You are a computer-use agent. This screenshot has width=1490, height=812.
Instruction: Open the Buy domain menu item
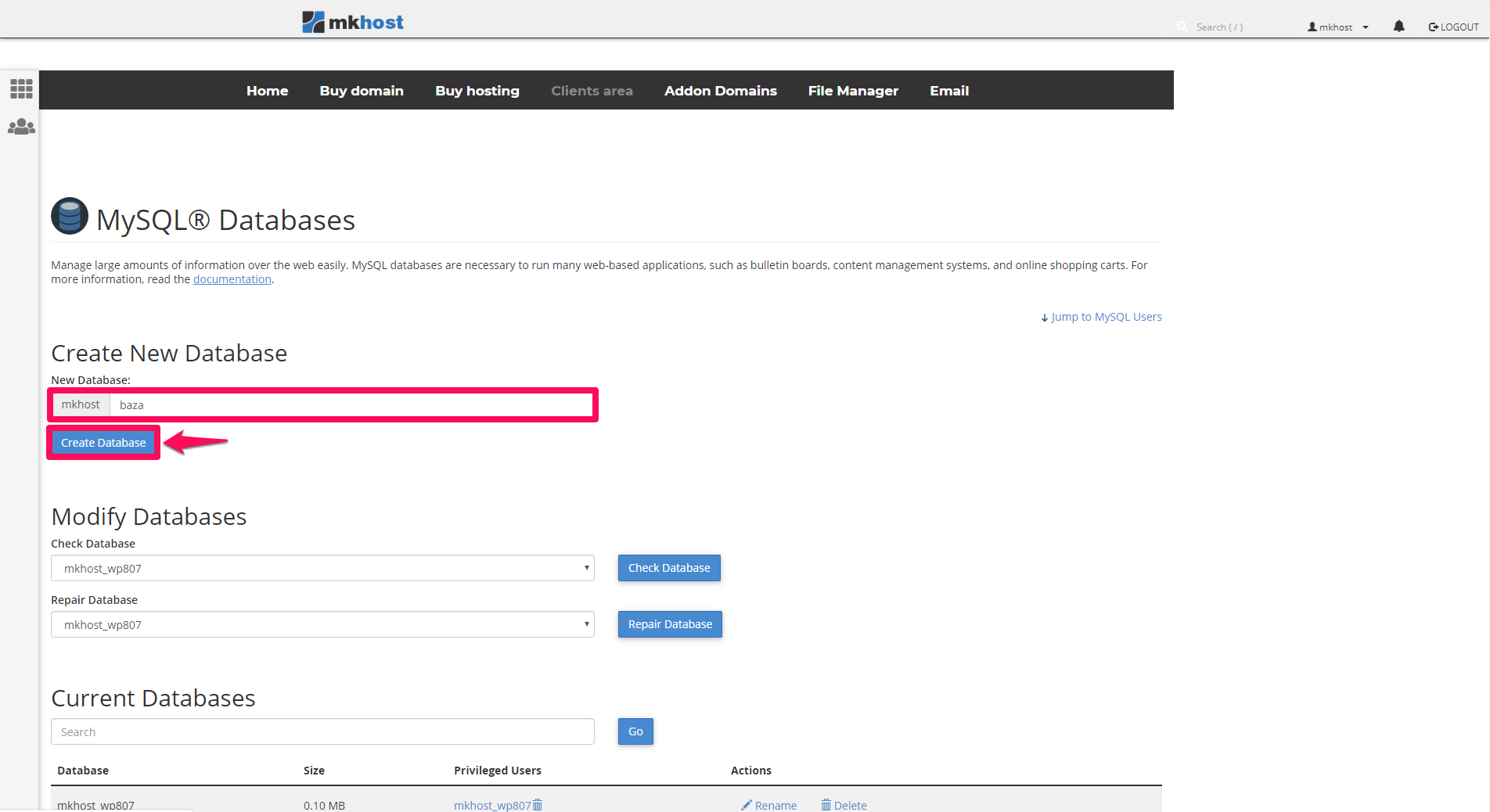(362, 91)
